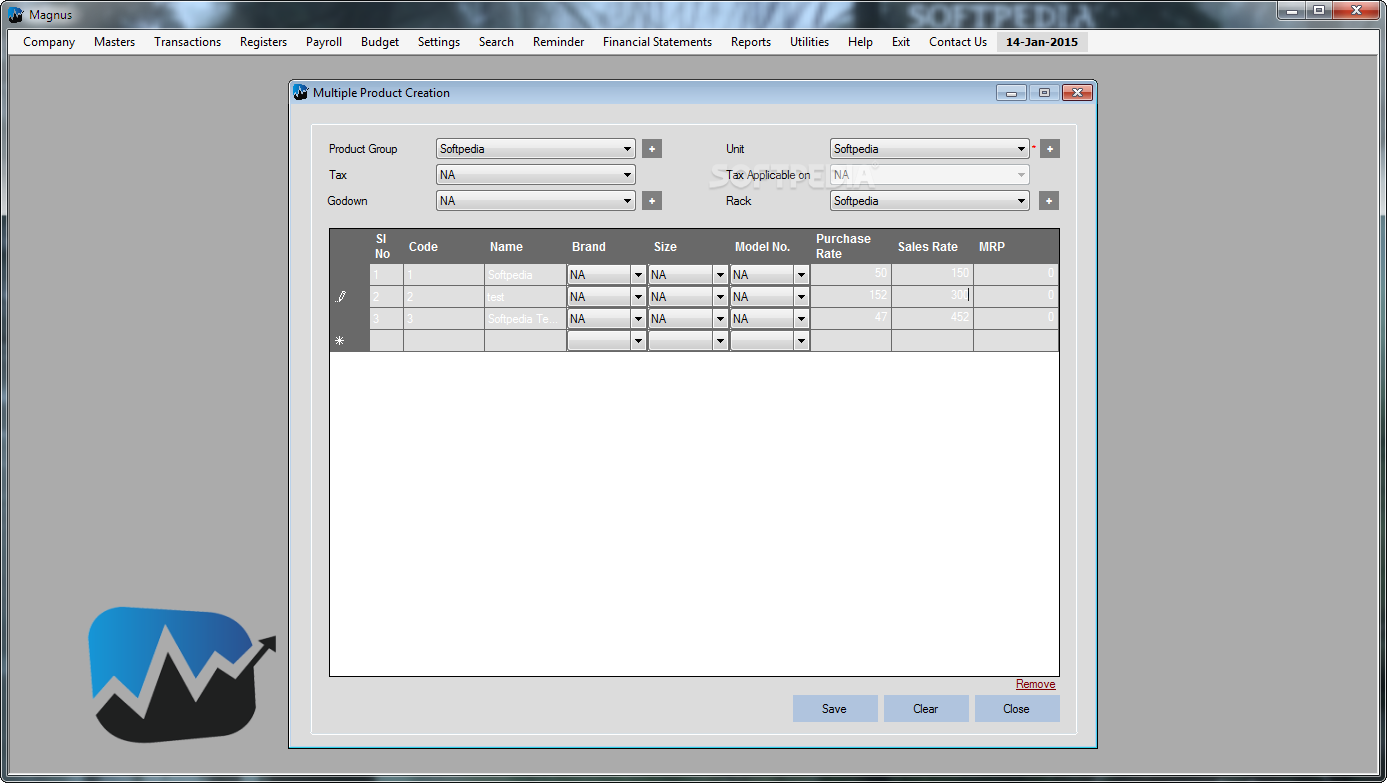Image resolution: width=1387 pixels, height=783 pixels.
Task: Click Magnus app icon in title bar
Action: pos(16,15)
